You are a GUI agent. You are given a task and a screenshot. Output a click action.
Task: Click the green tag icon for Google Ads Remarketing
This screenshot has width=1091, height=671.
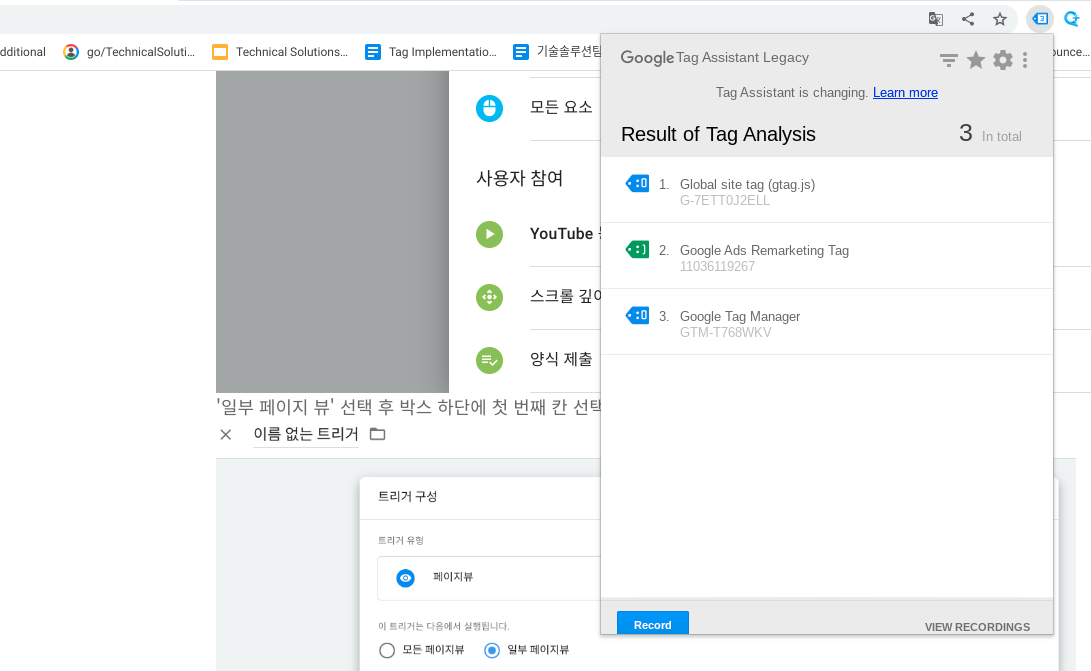click(637, 249)
